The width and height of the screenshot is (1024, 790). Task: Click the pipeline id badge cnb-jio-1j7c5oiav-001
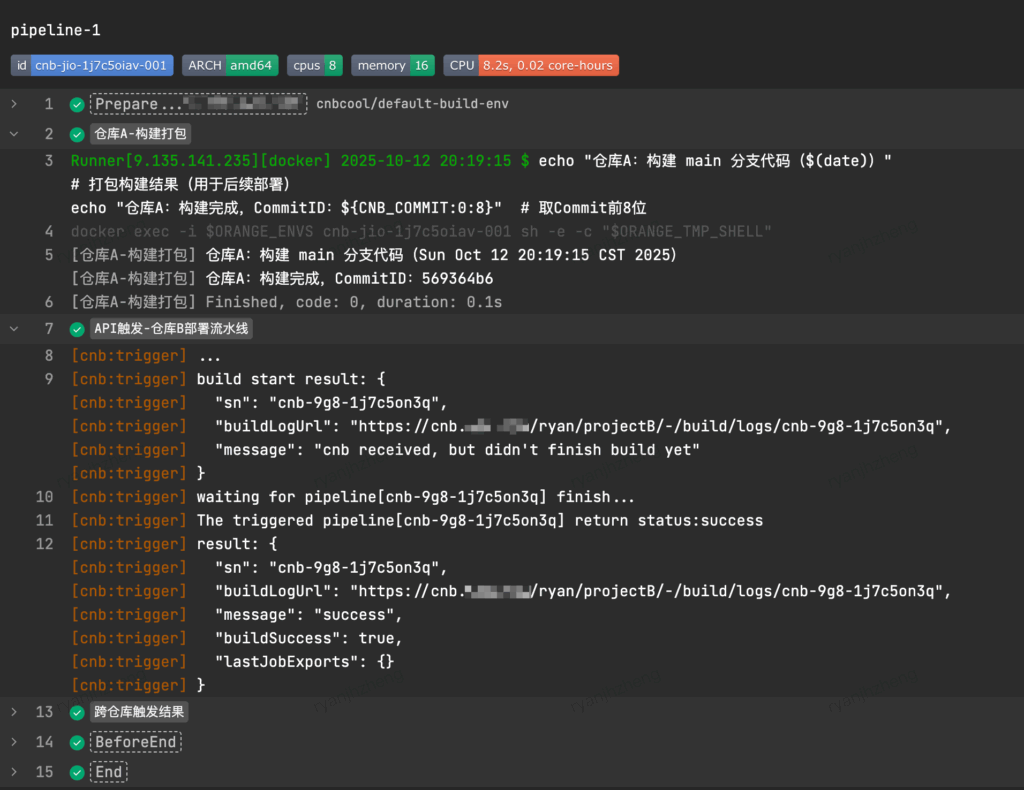click(x=92, y=65)
